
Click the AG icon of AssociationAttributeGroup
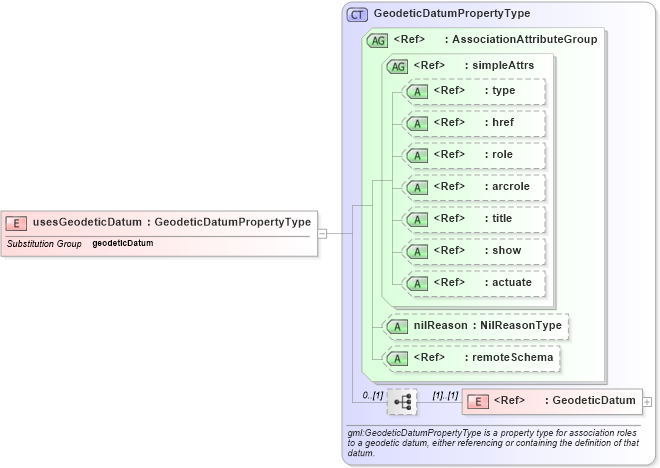point(378,40)
